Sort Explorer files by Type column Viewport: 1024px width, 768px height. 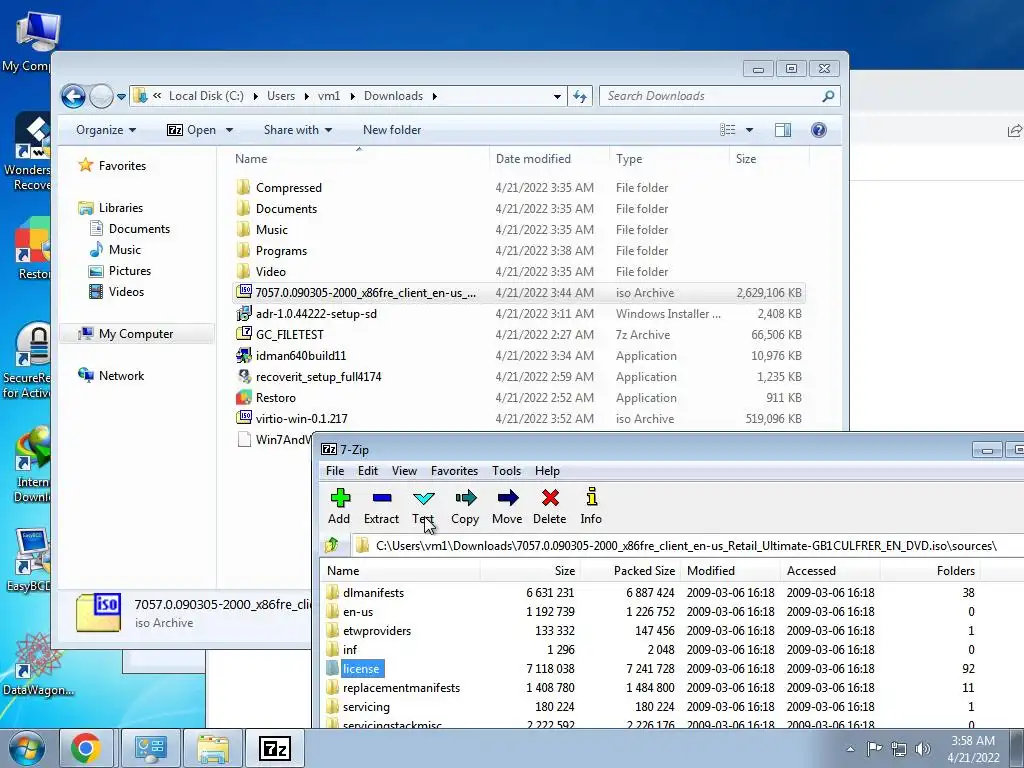tap(669, 159)
